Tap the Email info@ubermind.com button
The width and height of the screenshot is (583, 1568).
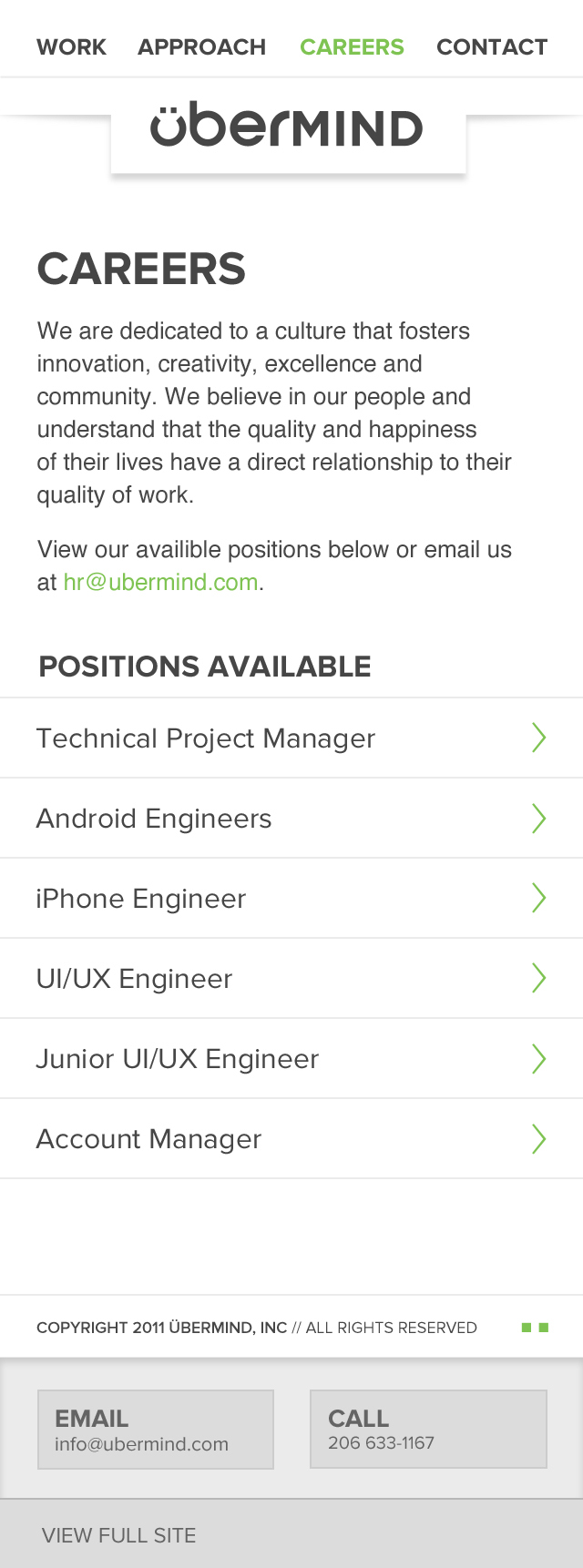156,1430
